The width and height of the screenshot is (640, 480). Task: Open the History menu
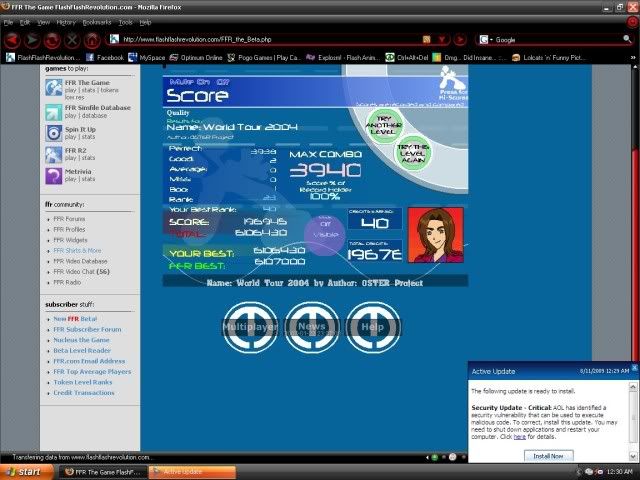[x=66, y=21]
